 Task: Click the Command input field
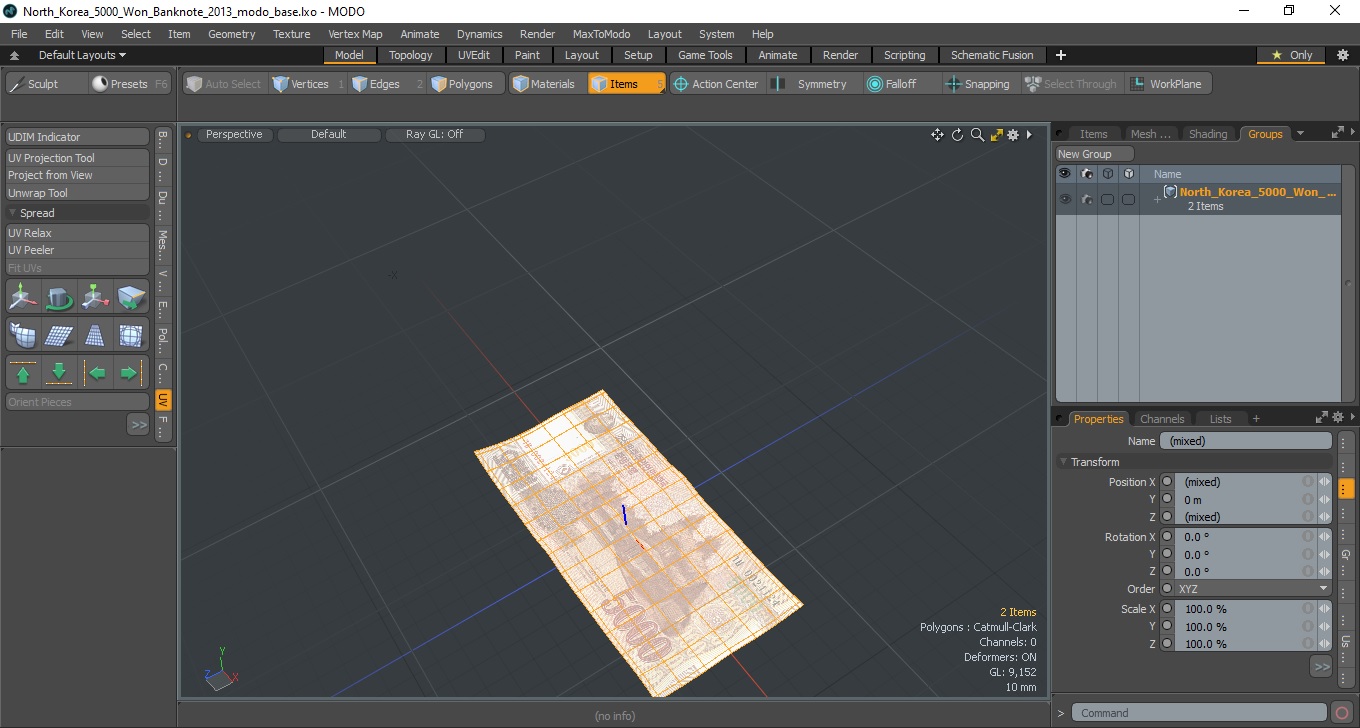click(1200, 713)
